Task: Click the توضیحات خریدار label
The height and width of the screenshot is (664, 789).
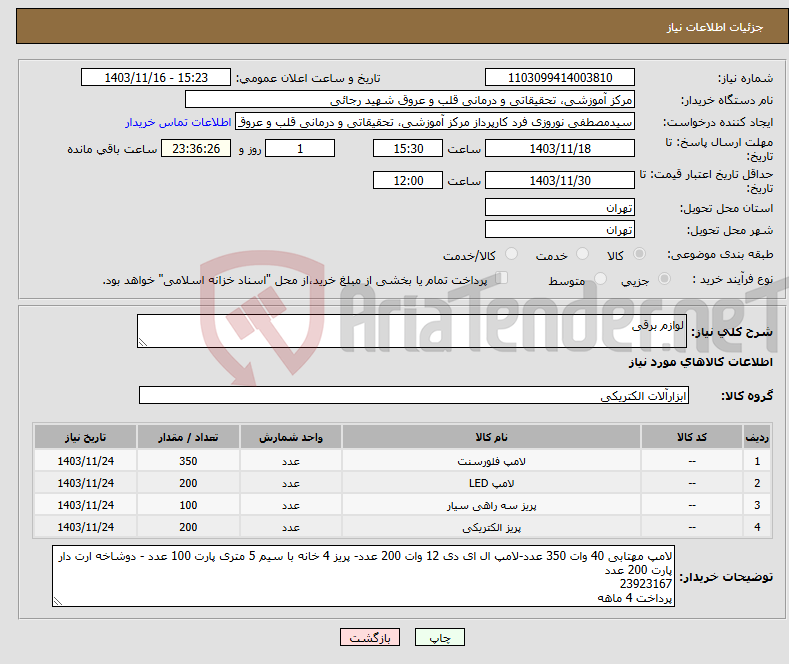Action: [x=726, y=577]
